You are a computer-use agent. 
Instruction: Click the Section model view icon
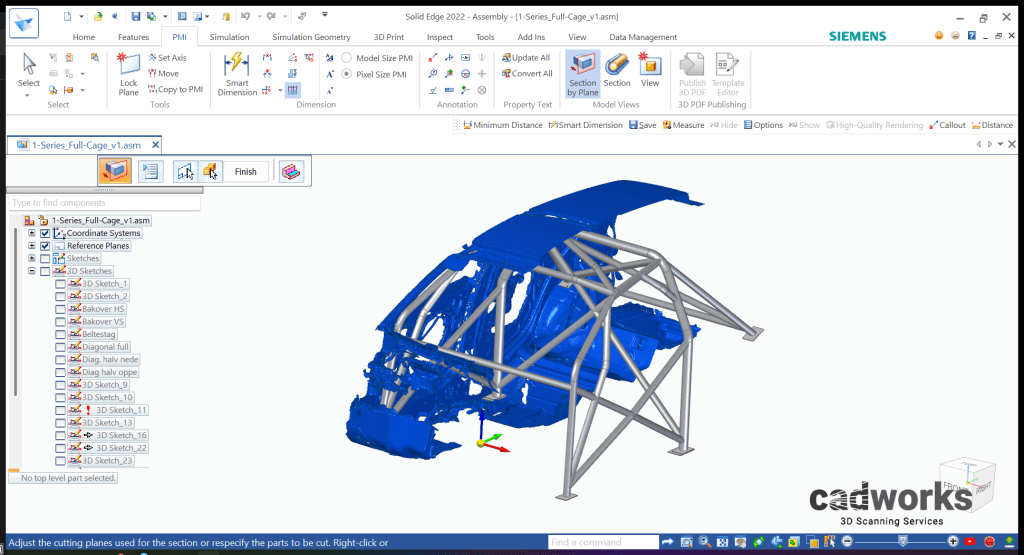tap(617, 72)
